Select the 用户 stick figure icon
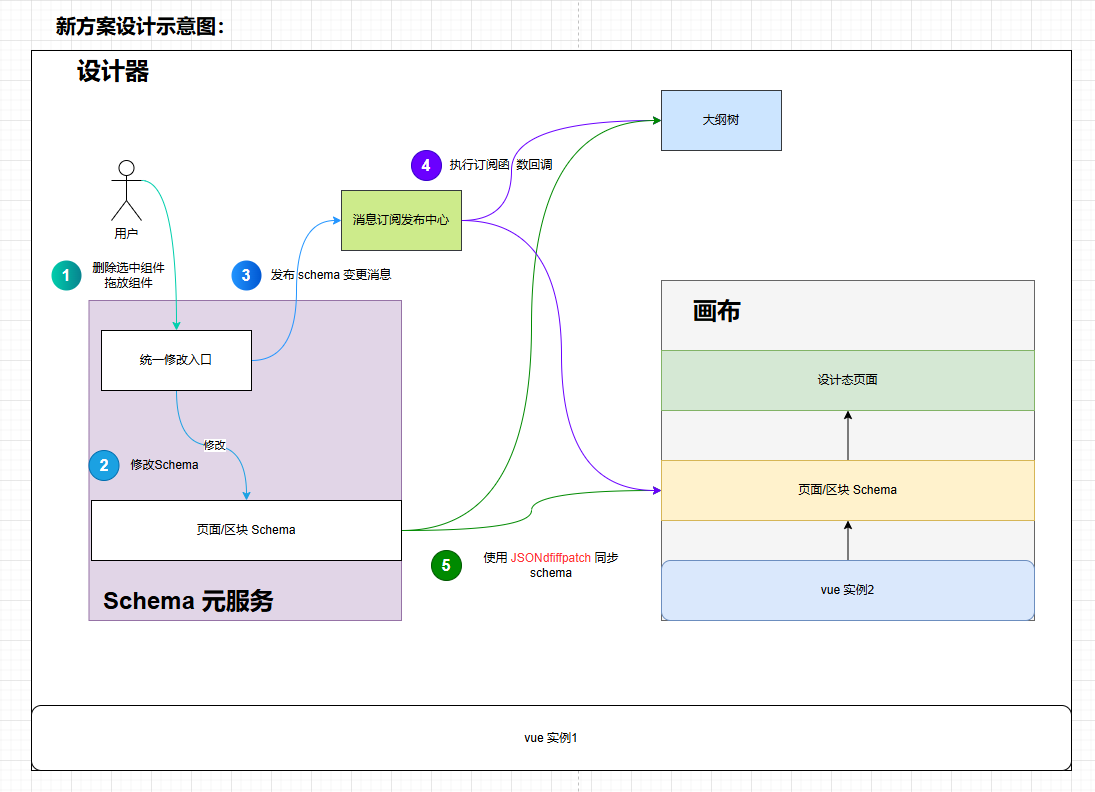Screen dimensions: 1095x792 [x=126, y=191]
